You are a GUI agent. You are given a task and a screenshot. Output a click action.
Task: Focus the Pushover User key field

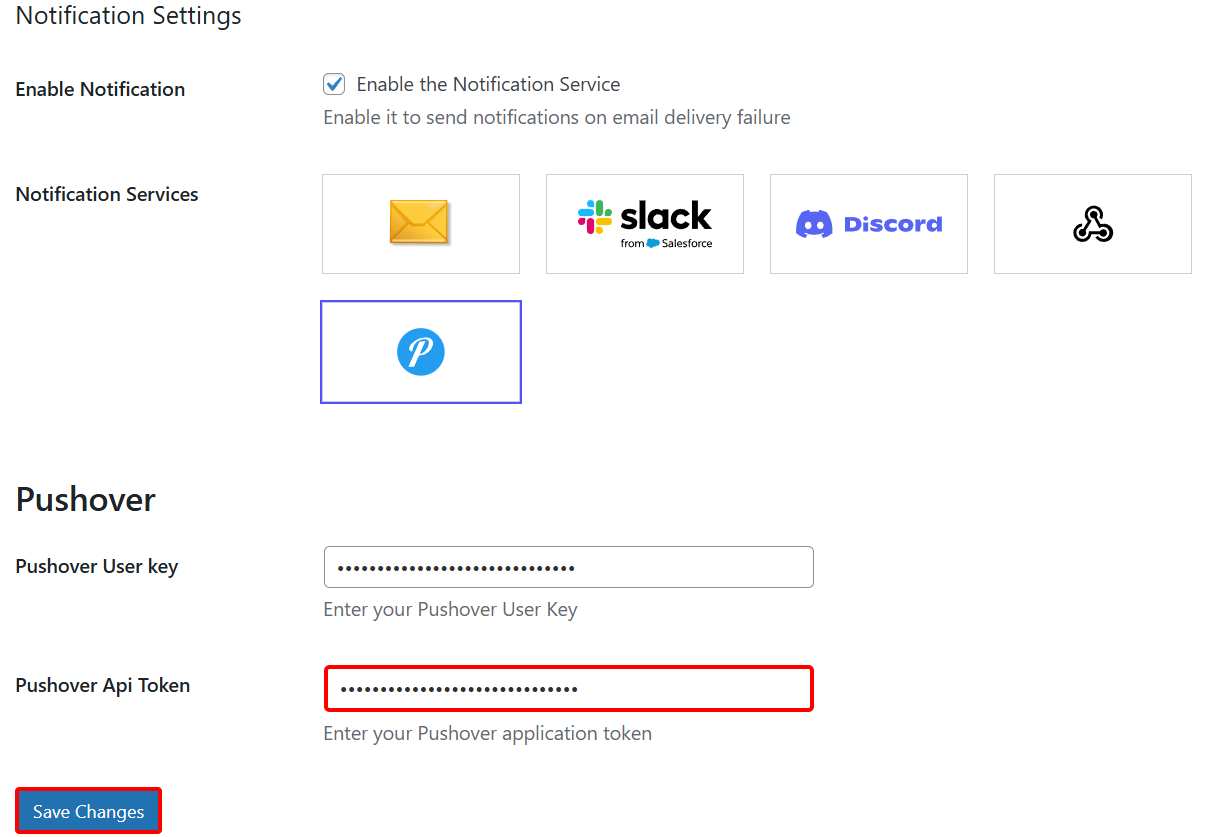click(x=568, y=567)
